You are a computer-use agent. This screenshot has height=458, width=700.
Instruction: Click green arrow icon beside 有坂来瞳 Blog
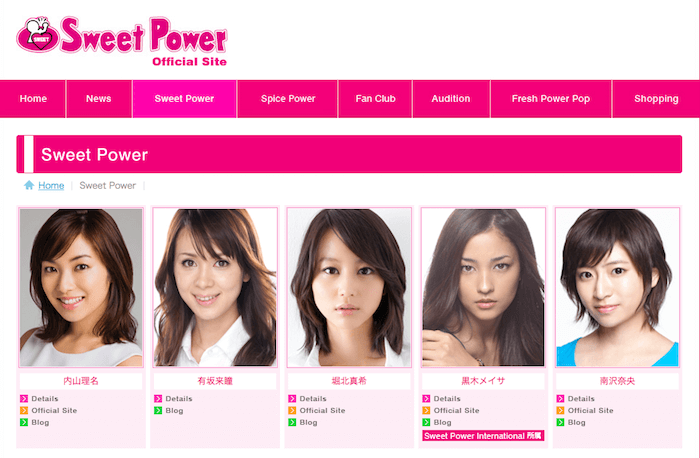(158, 410)
